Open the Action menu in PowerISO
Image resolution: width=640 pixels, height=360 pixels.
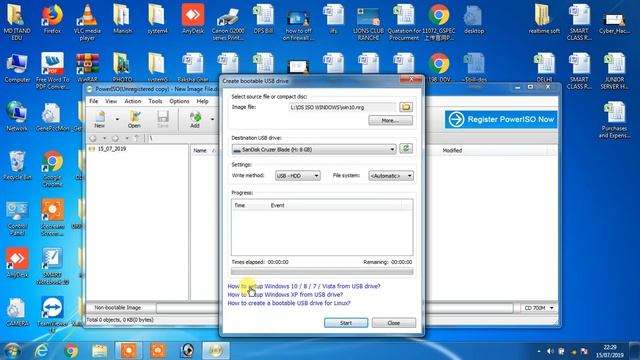[133, 101]
